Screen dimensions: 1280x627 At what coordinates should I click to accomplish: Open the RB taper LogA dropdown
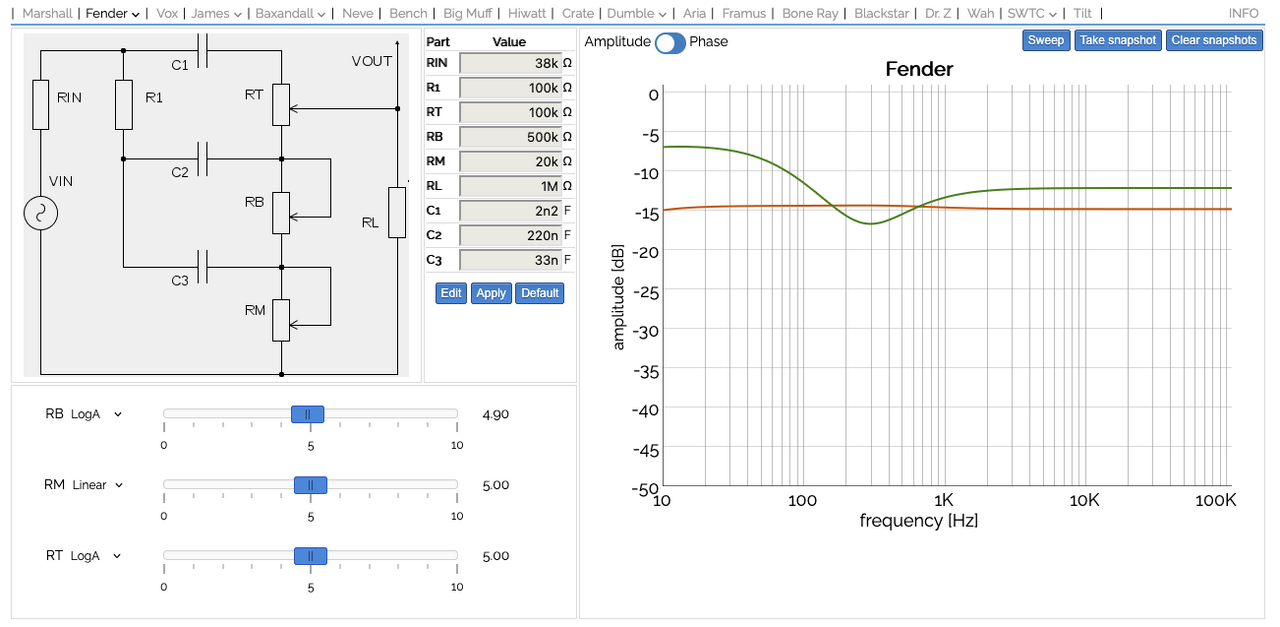[96, 414]
